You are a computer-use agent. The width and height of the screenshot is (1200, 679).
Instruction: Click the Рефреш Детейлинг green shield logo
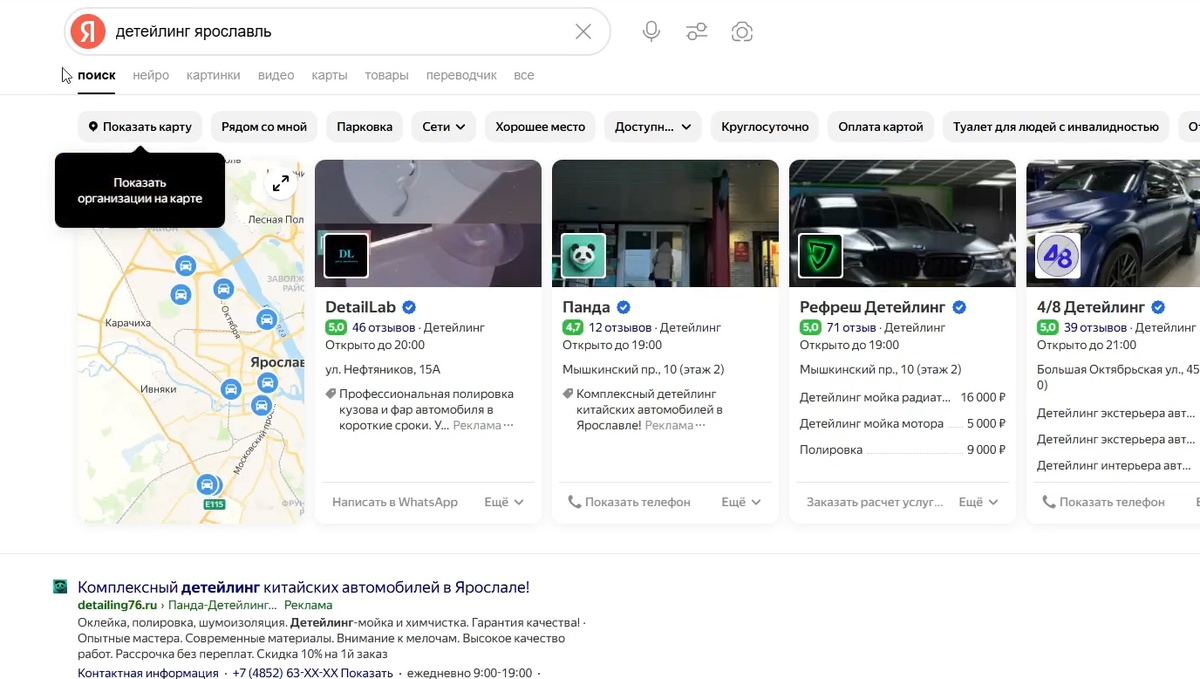[820, 255]
